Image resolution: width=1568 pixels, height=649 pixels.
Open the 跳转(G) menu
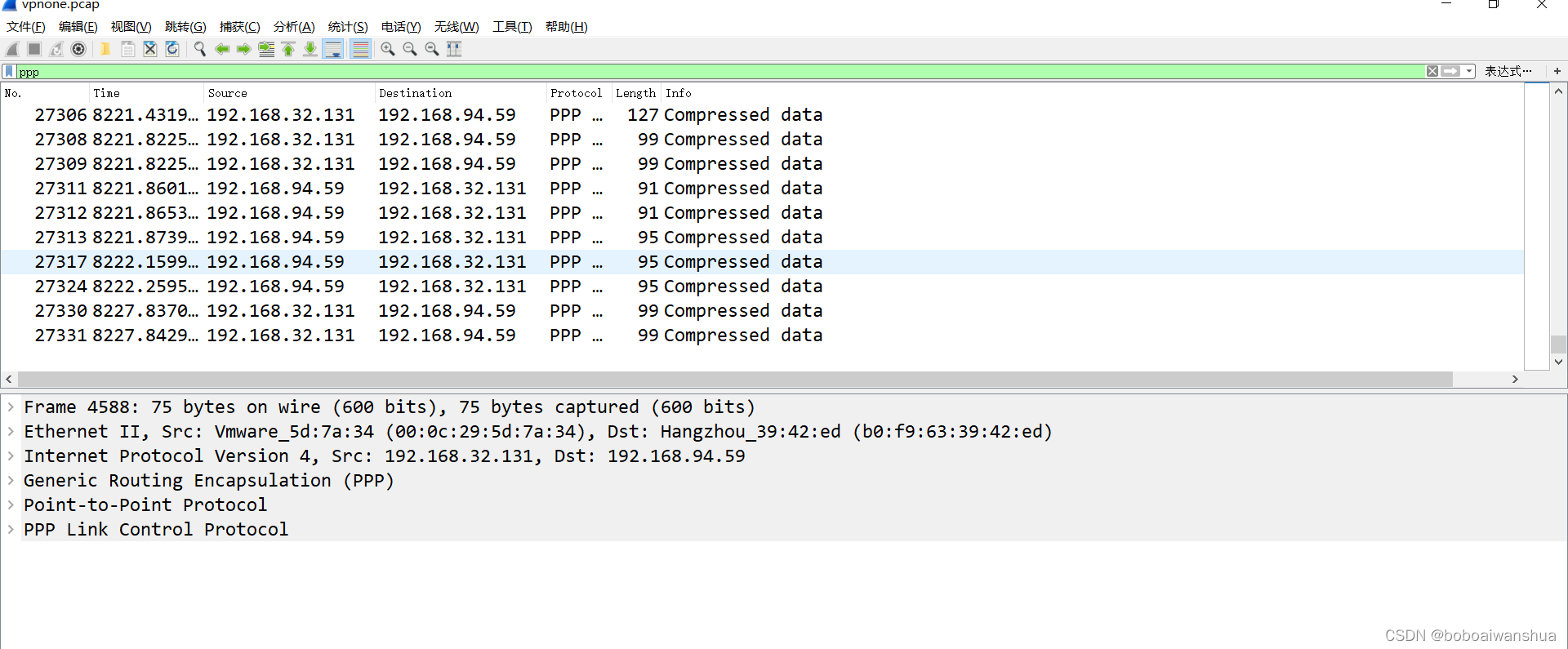coord(185,27)
